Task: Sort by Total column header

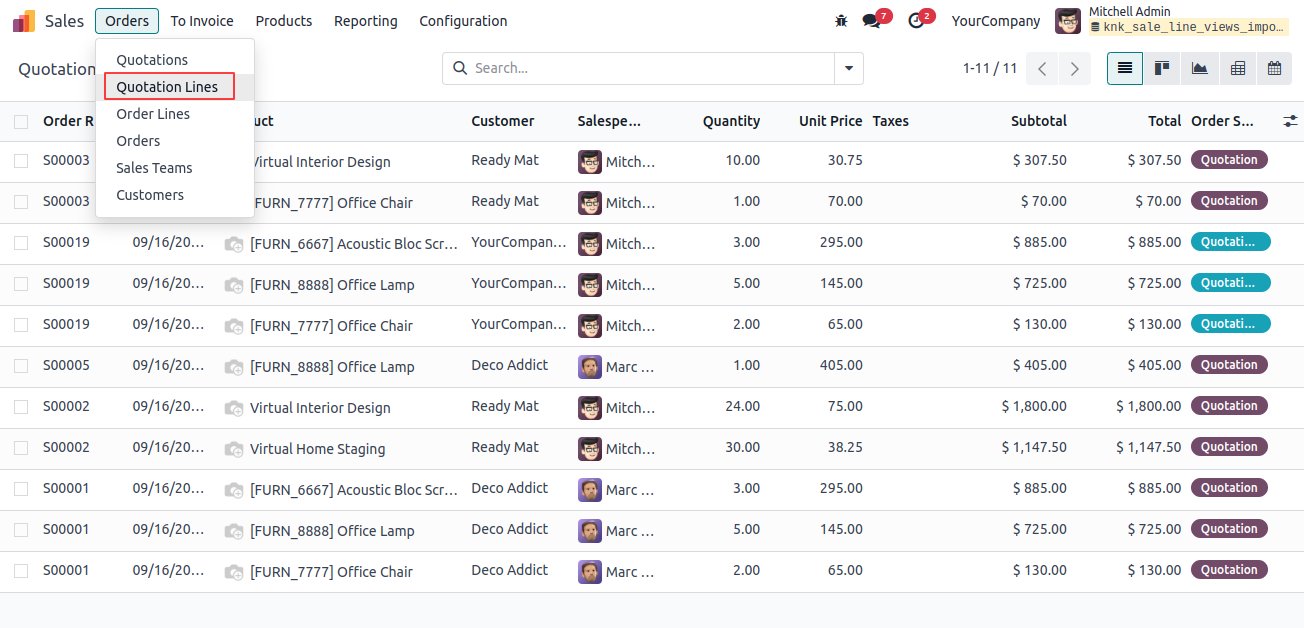Action: click(1164, 121)
